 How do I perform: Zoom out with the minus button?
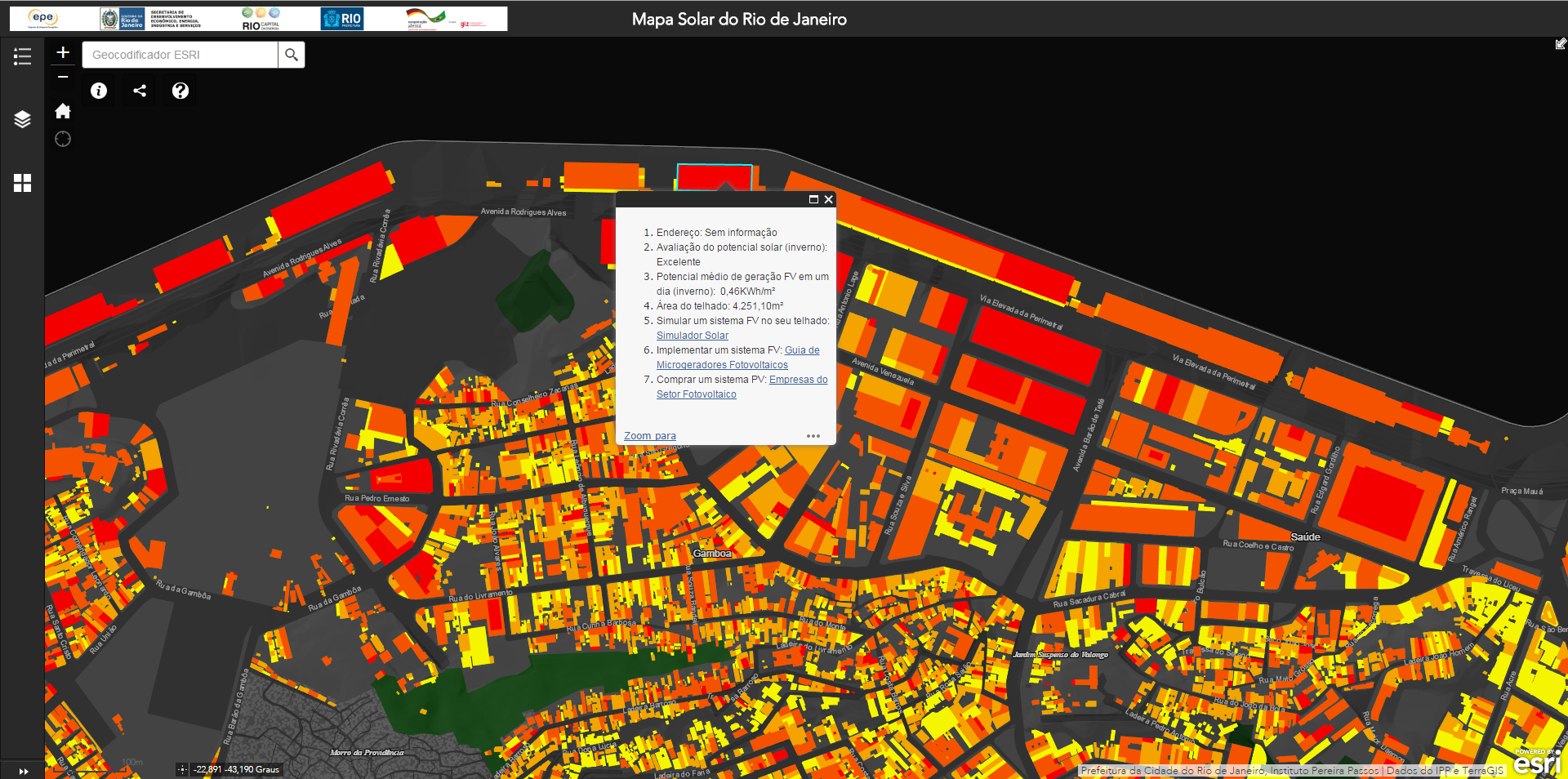pyautogui.click(x=63, y=77)
